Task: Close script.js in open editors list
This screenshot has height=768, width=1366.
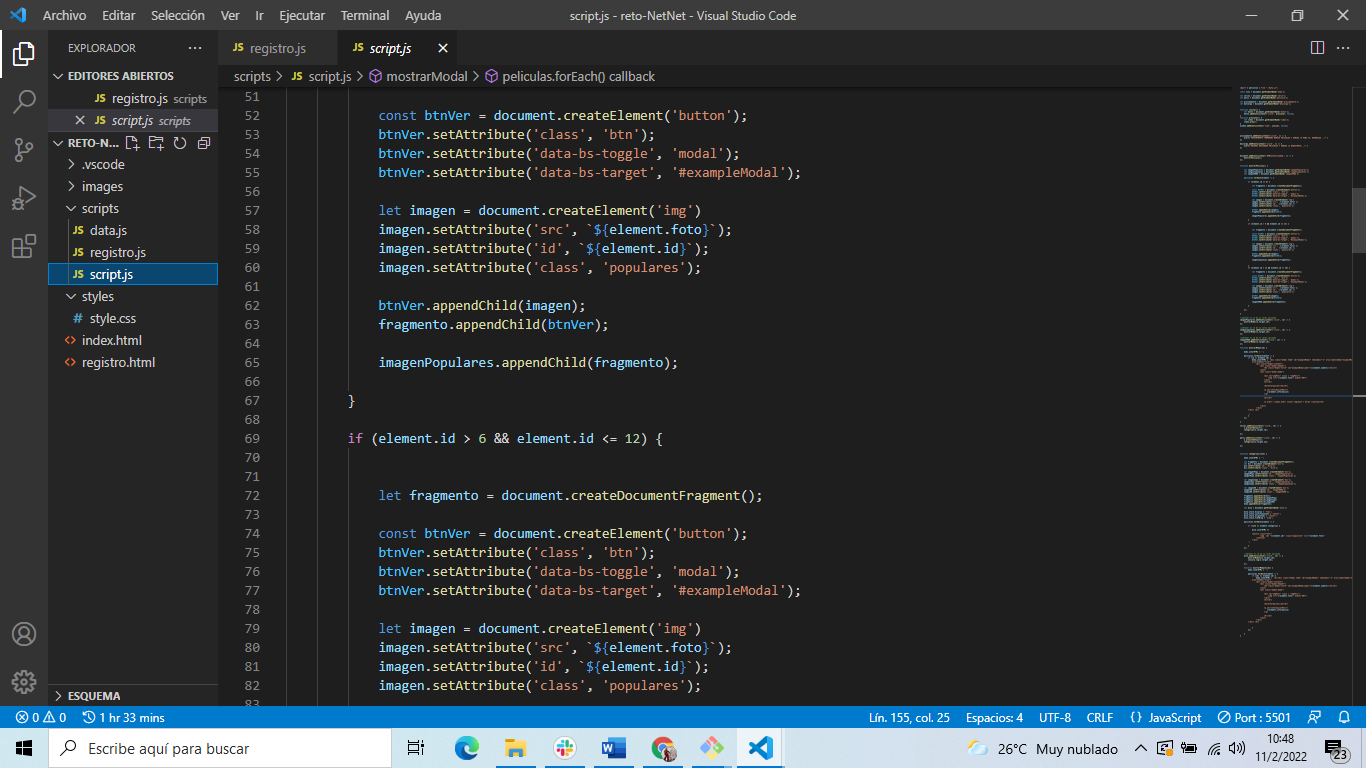Action: click(x=81, y=120)
